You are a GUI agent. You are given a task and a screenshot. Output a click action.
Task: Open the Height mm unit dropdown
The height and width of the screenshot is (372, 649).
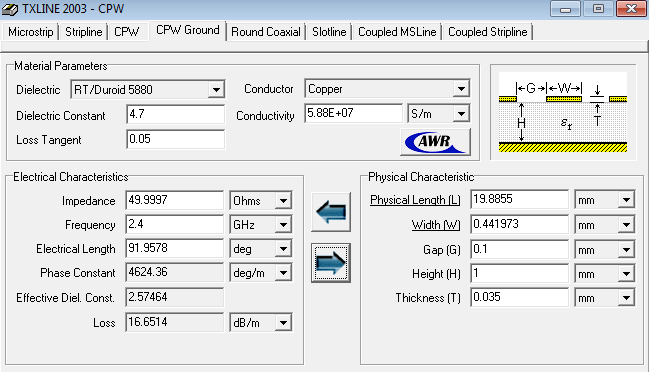tap(626, 274)
